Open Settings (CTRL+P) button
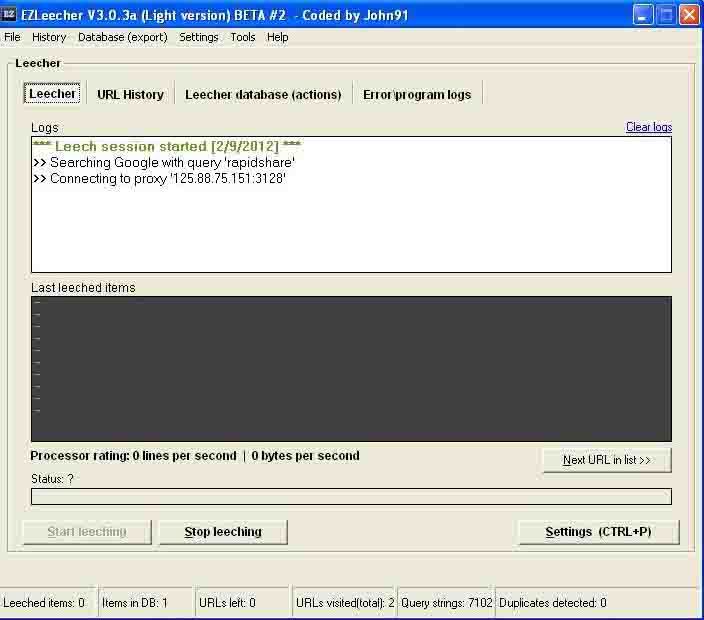Screen dimensions: 704x620 598,532
